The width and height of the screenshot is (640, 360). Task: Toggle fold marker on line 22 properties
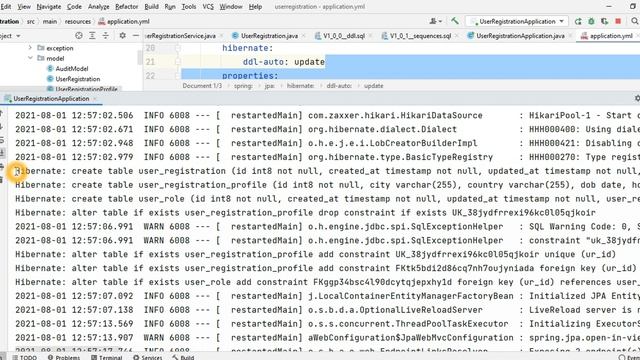178,76
